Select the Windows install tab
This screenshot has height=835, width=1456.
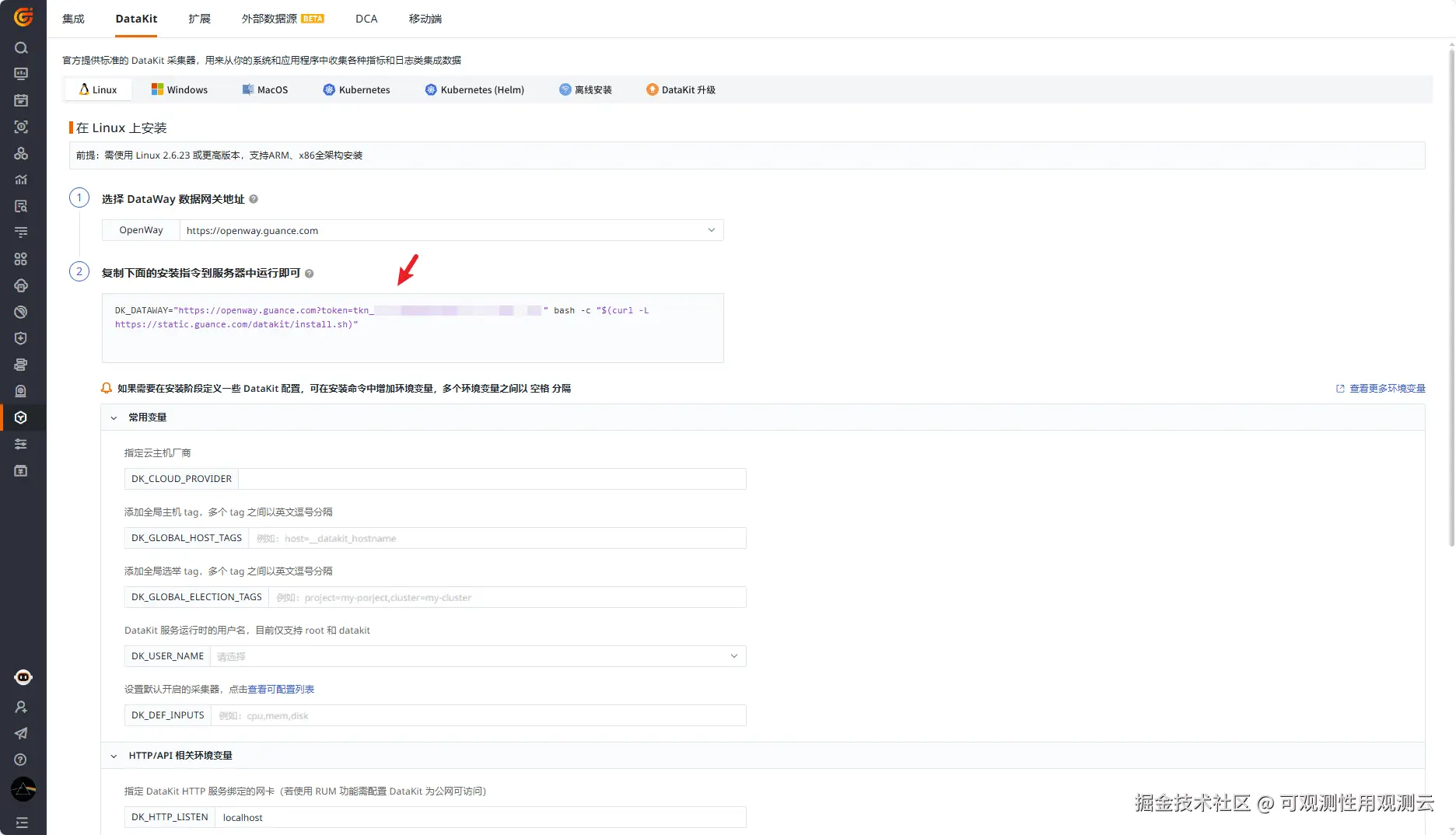tap(180, 89)
